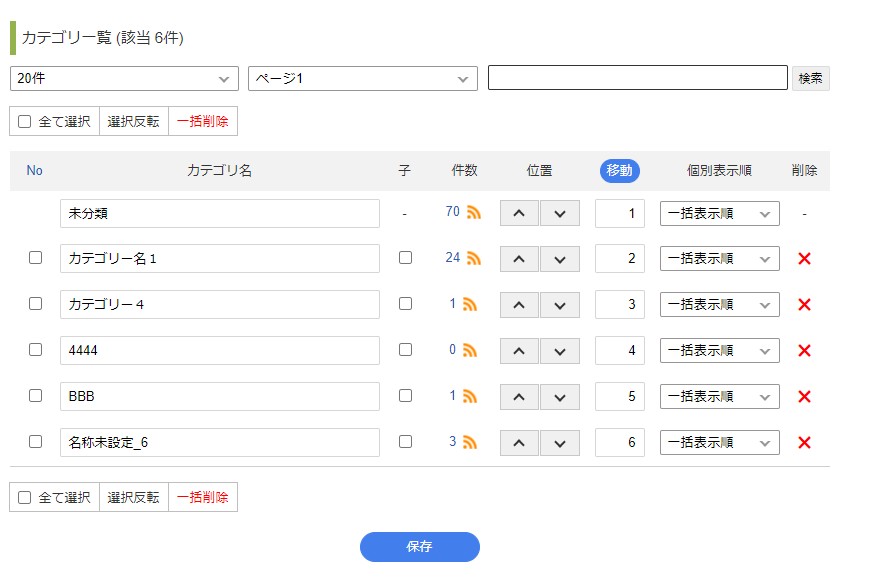This screenshot has height=585, width=881.
Task: Toggle child (子) checkbox for BBB row
Action: tap(405, 396)
